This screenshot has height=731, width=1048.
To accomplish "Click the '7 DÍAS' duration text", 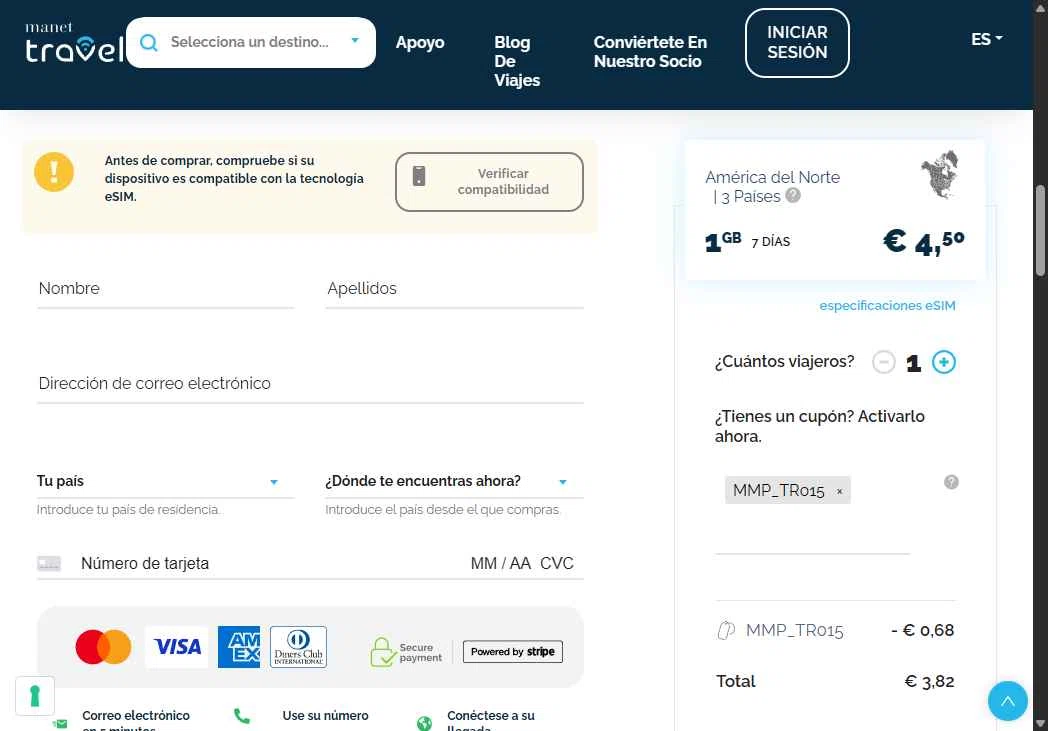I will [771, 242].
